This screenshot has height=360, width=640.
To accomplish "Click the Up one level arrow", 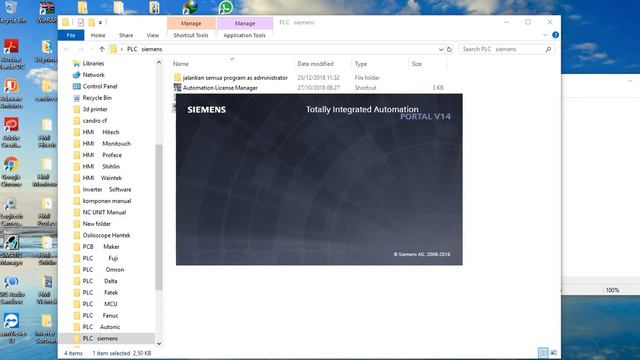I will pyautogui.click(x=102, y=49).
